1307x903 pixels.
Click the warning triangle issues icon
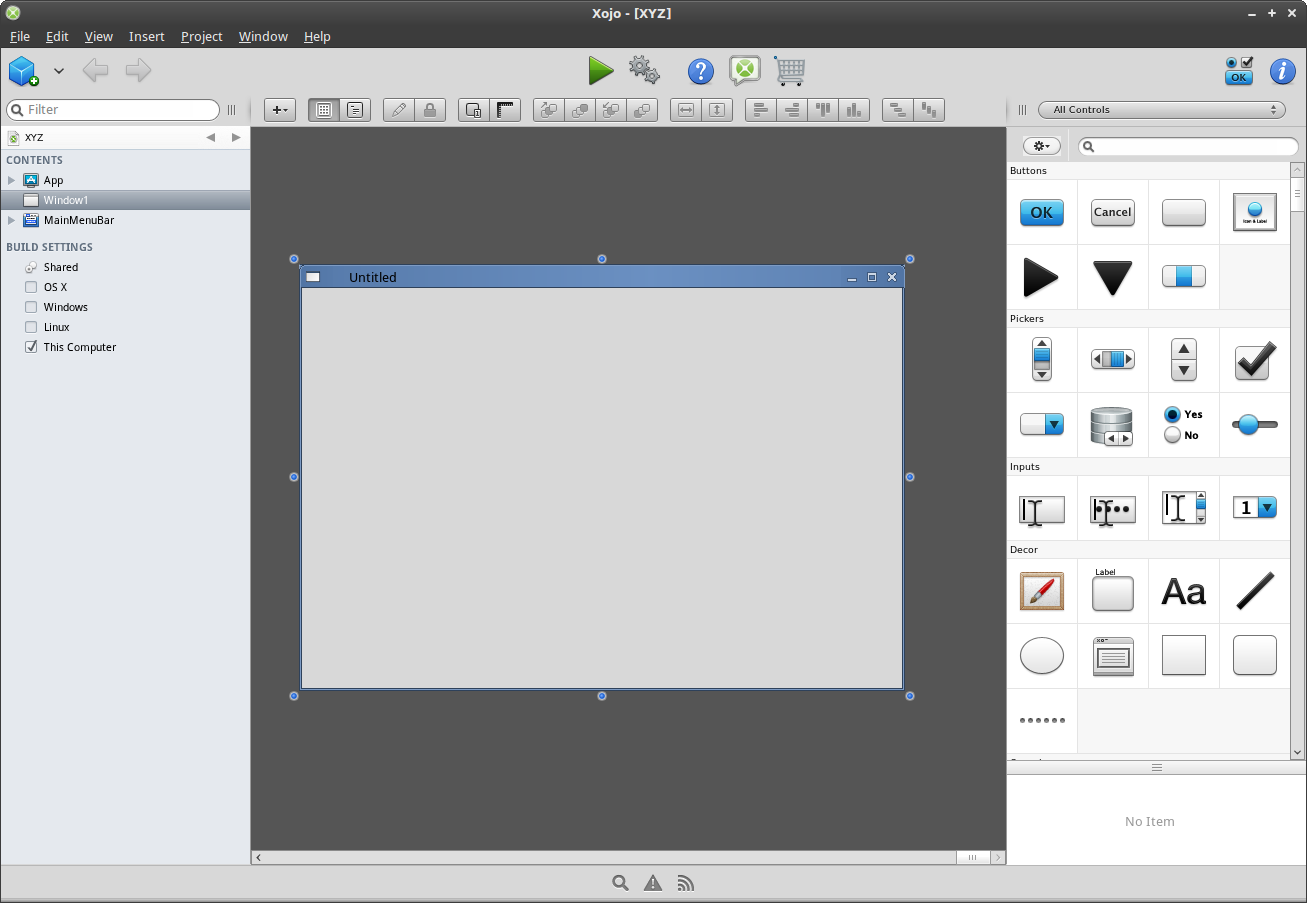click(x=653, y=883)
